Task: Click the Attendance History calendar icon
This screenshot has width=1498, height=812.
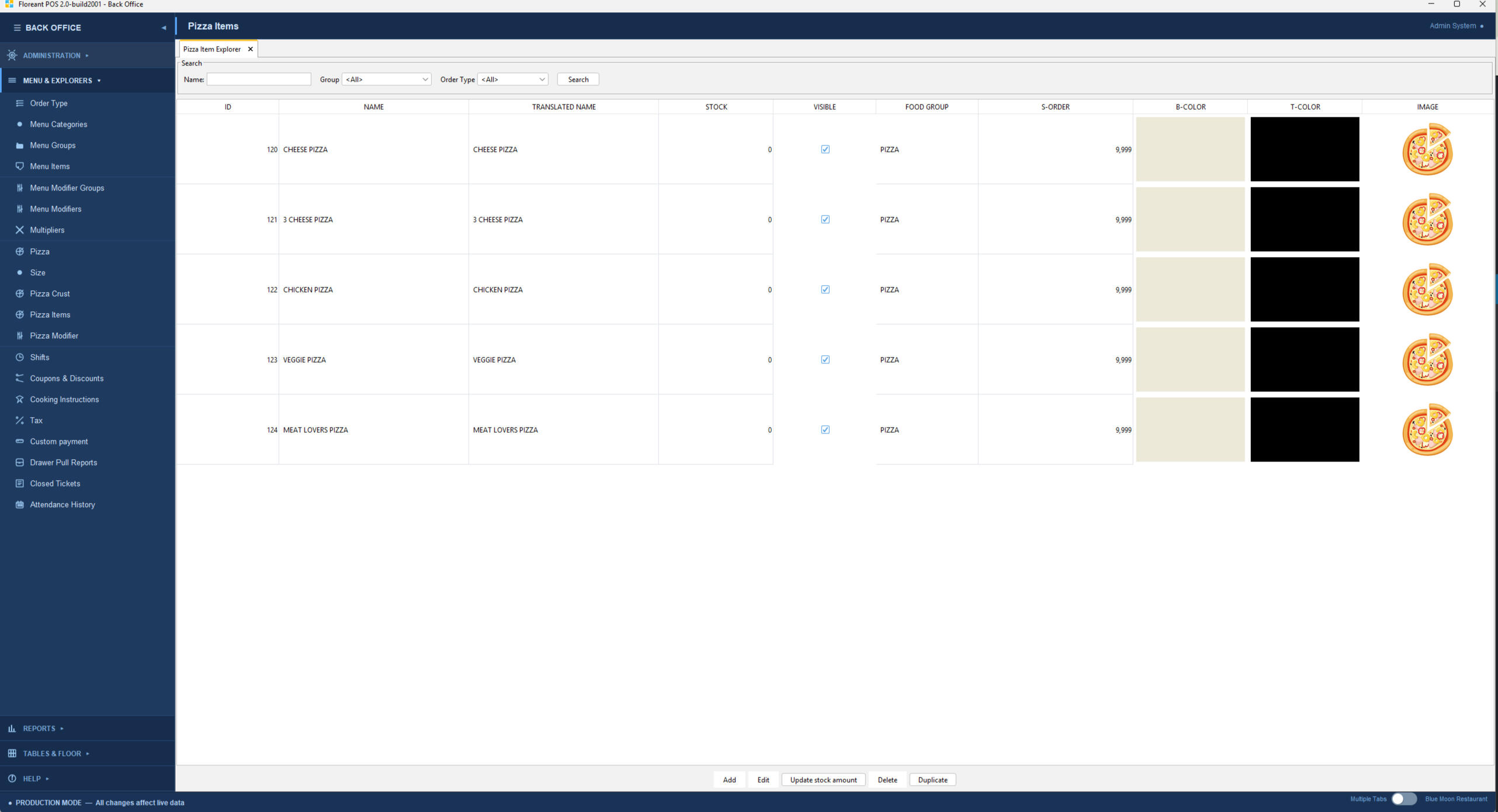Action: (19, 504)
